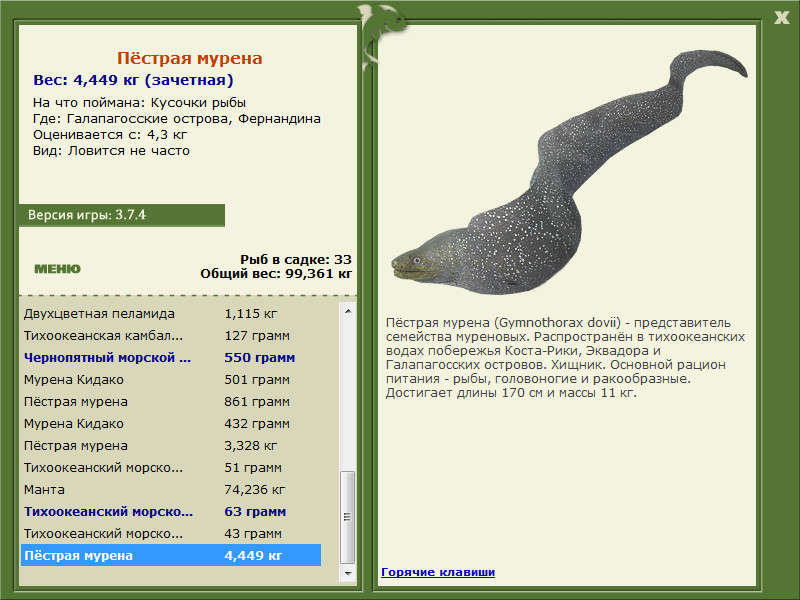Image resolution: width=800 pixels, height=600 pixels.
Task: Select Мурена Кидако 432 грамм entry
Action: coord(171,423)
